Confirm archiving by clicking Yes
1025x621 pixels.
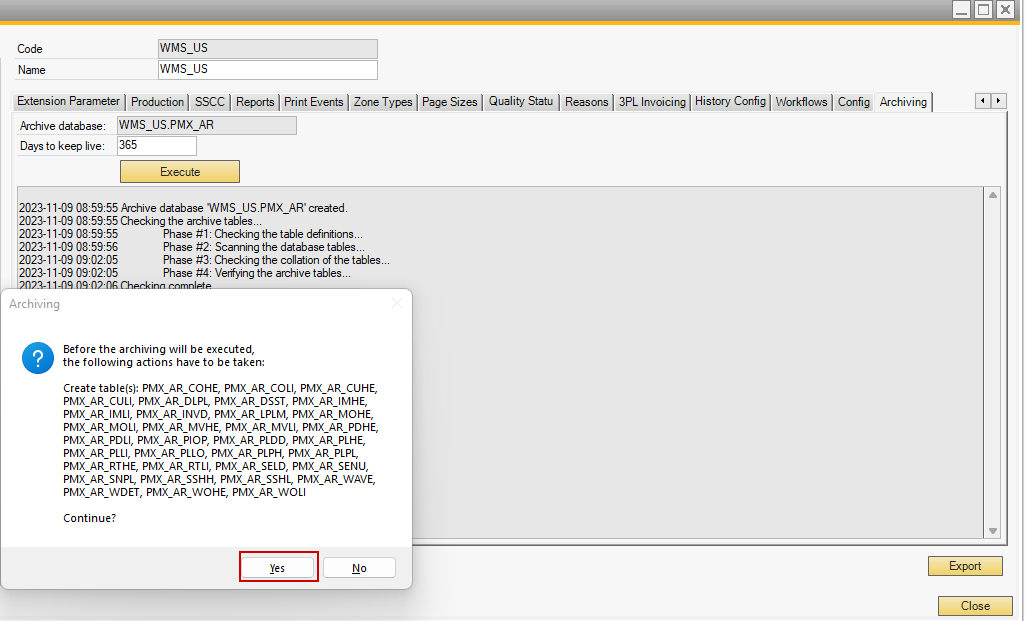click(x=278, y=566)
